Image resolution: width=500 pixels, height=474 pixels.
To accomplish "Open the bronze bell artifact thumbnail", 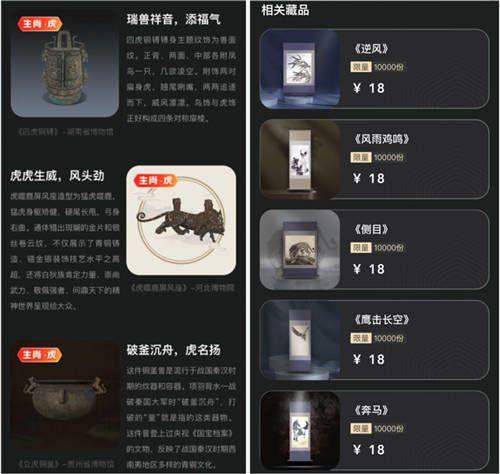I will [x=65, y=64].
